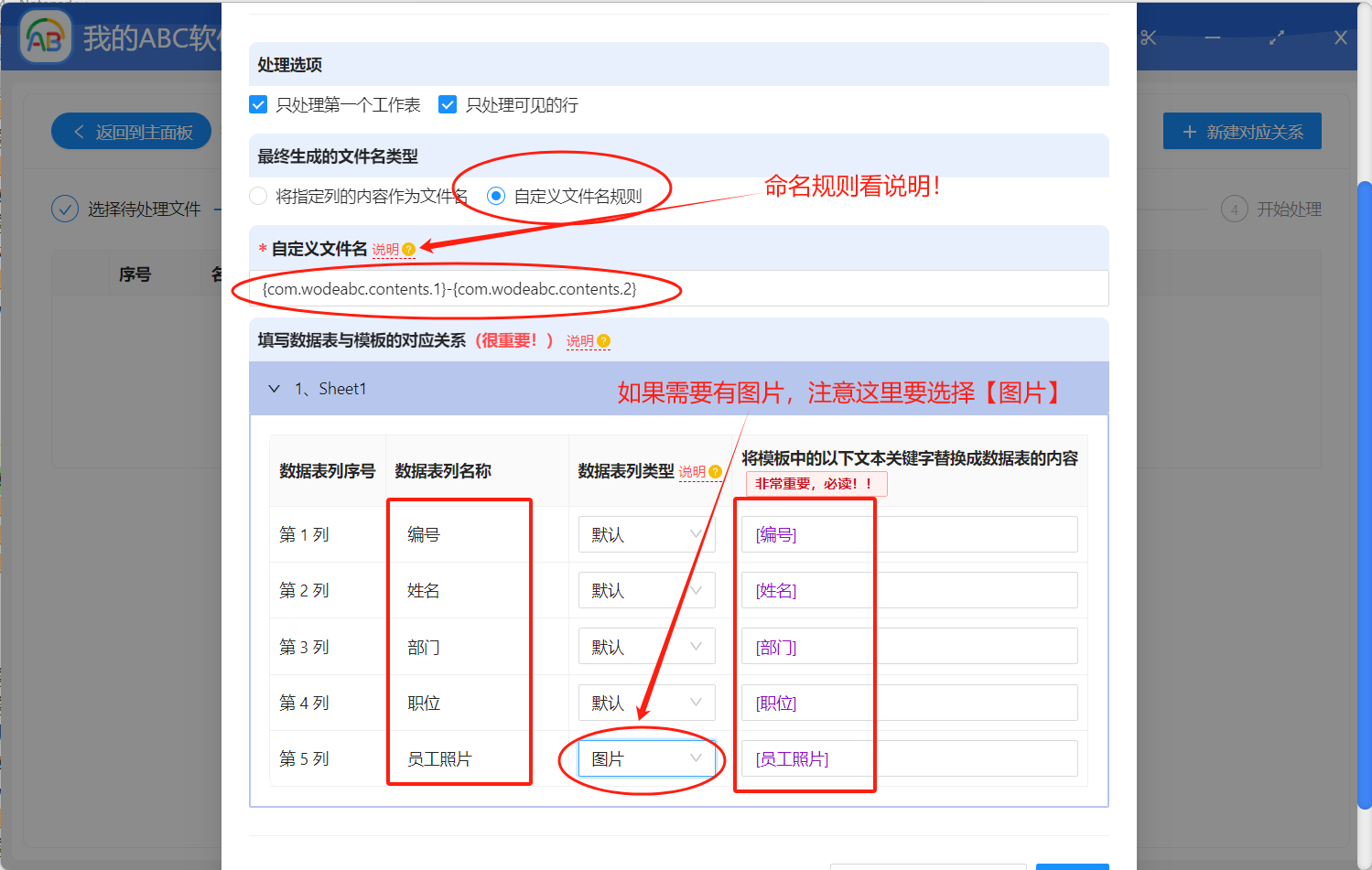Image resolution: width=1372 pixels, height=870 pixels.
Task: Toggle the 只处理可见的行 checkbox
Action: pos(447,104)
